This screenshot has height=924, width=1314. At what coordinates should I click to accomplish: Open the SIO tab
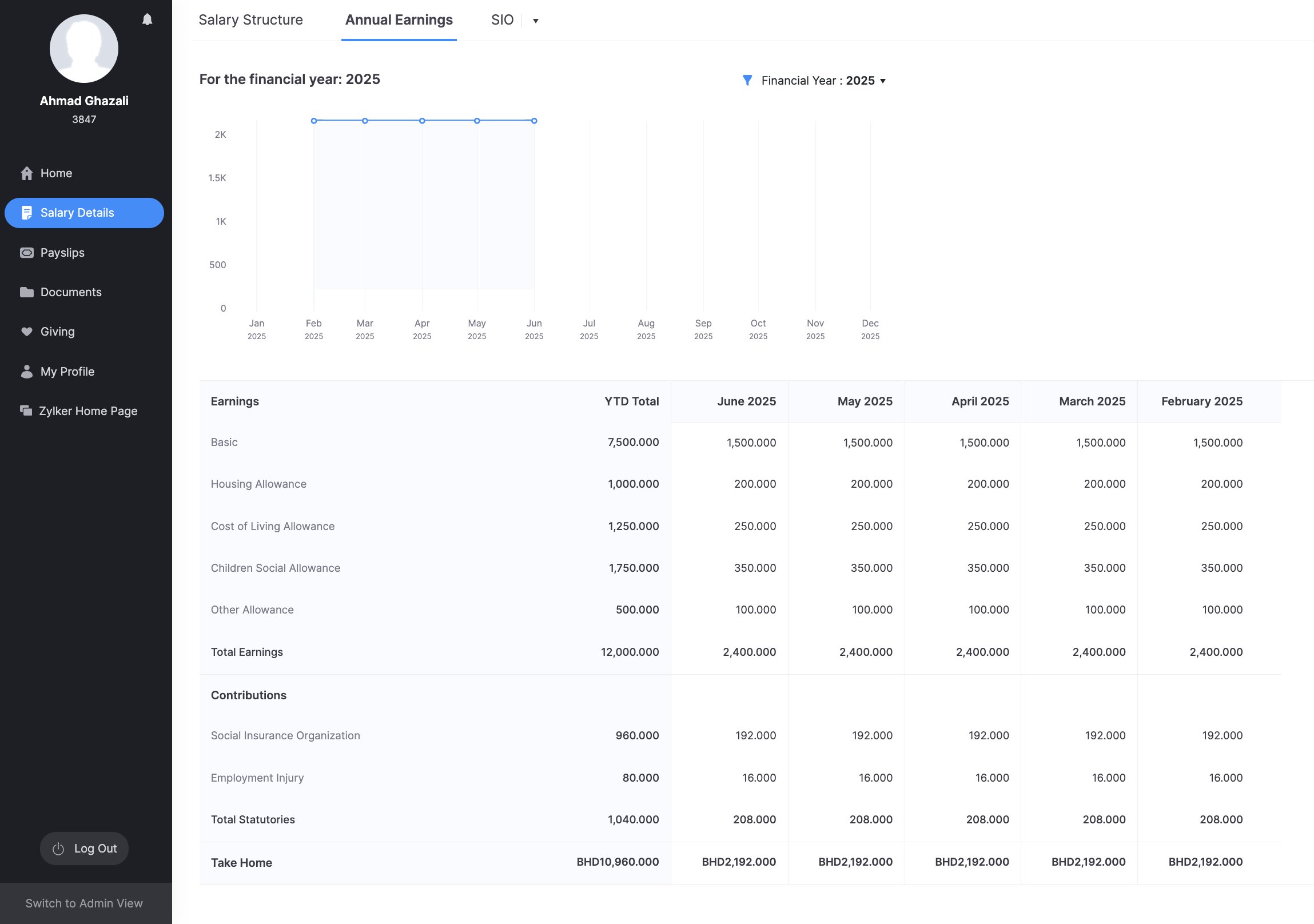tap(501, 20)
